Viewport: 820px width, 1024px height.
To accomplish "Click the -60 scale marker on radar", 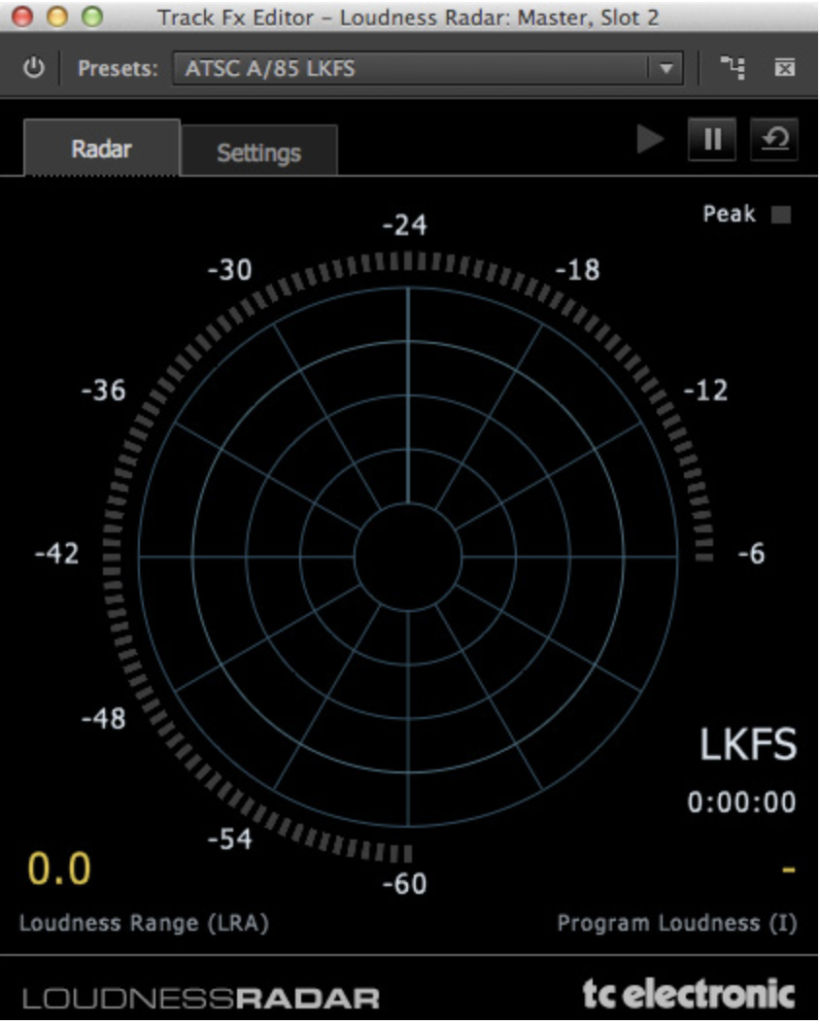I will click(x=405, y=884).
